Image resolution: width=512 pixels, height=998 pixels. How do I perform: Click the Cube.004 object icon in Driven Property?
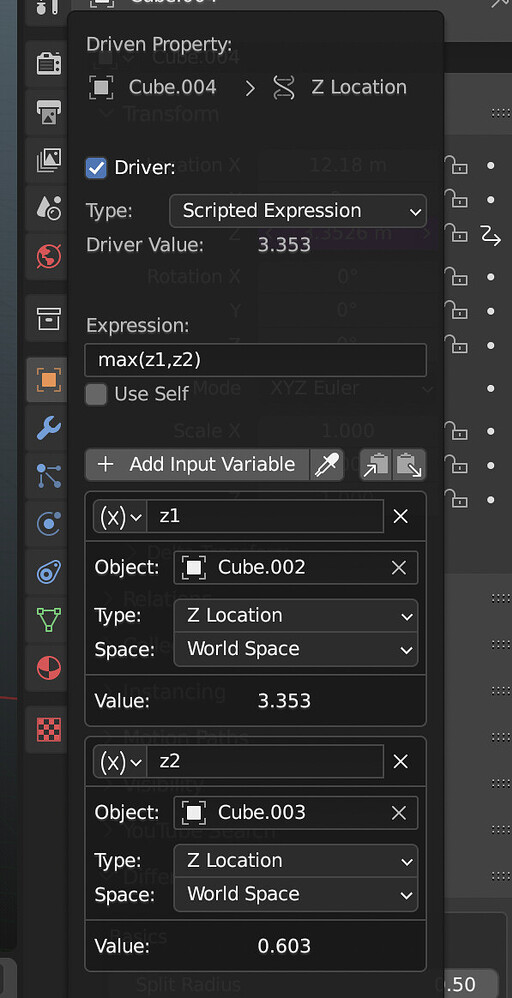tap(101, 87)
